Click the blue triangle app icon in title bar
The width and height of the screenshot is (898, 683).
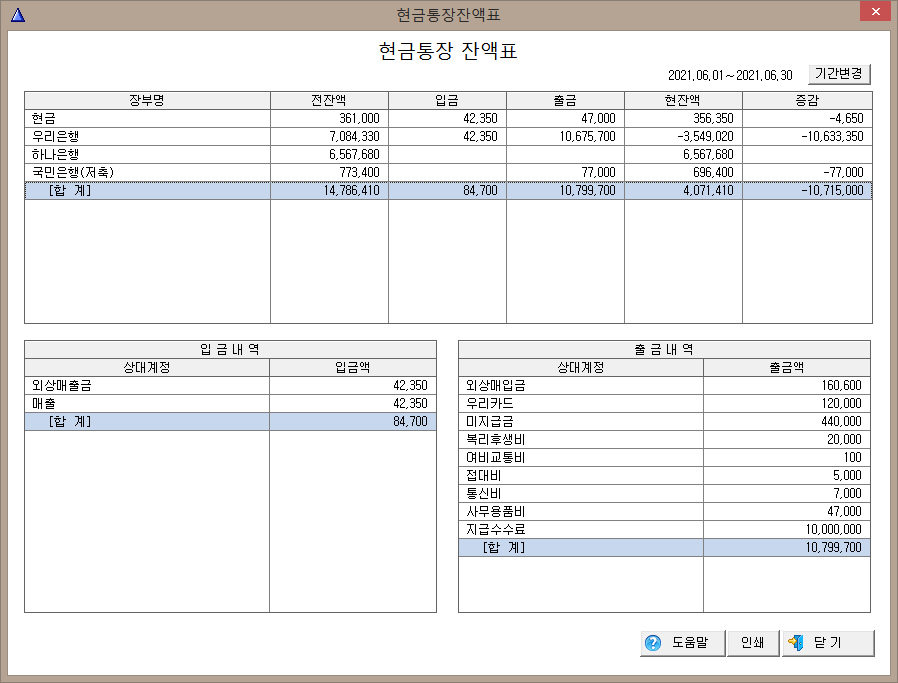coord(18,14)
